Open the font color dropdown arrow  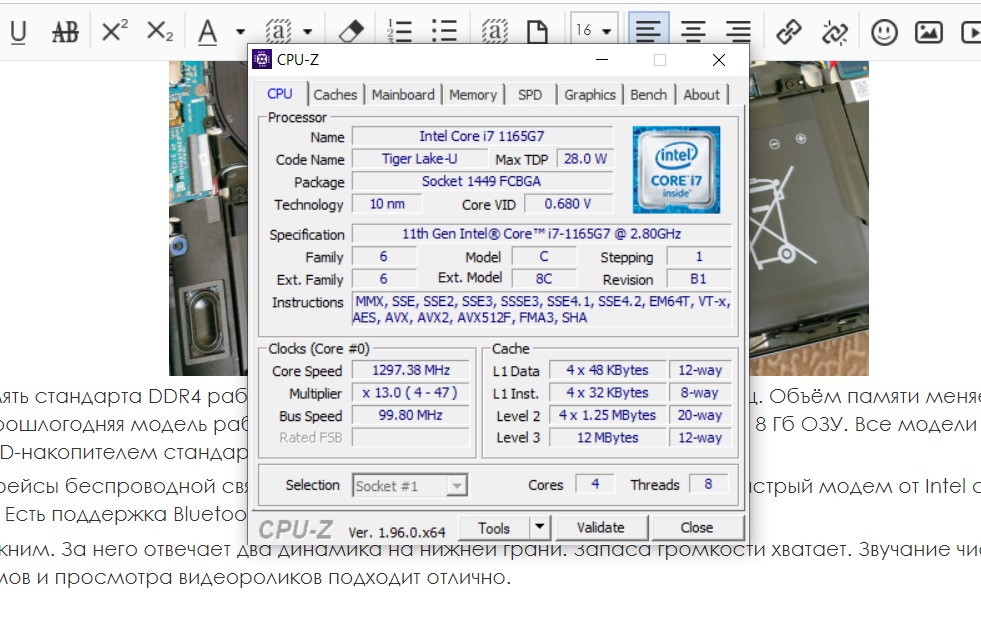pos(240,31)
